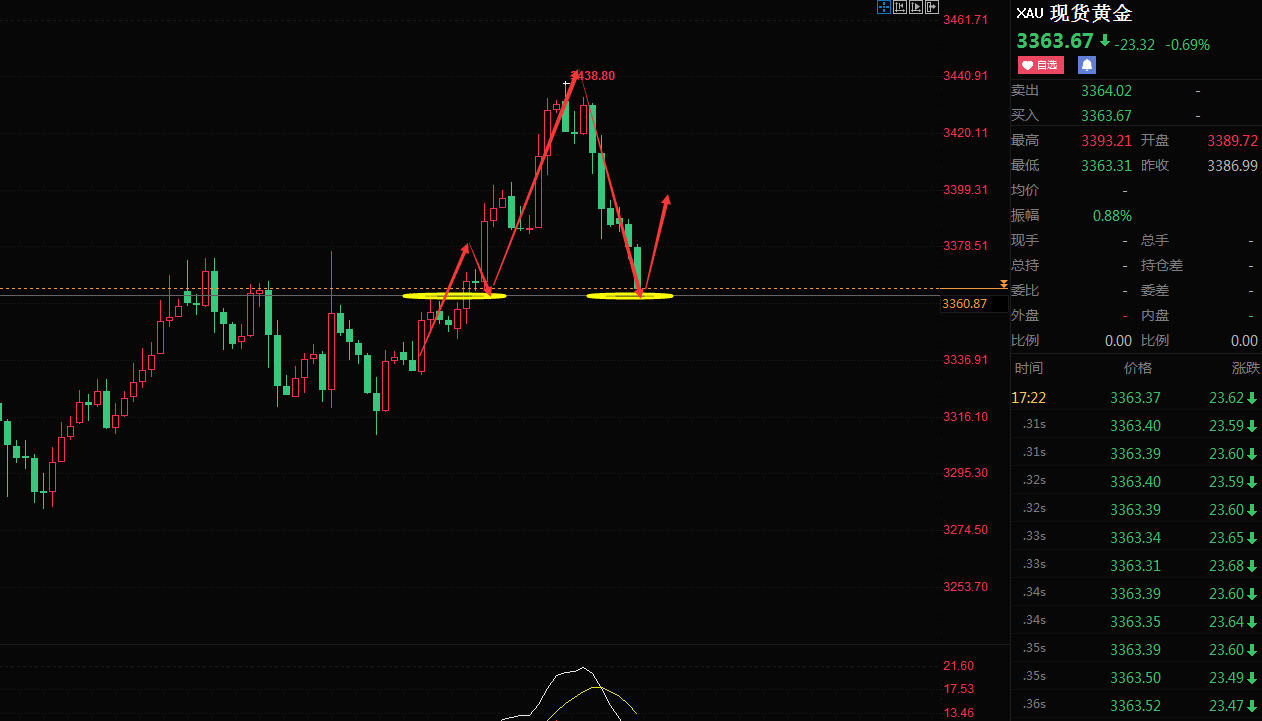Click the 3461.71 axis price label
The height and width of the screenshot is (721, 1262).
click(966, 19)
